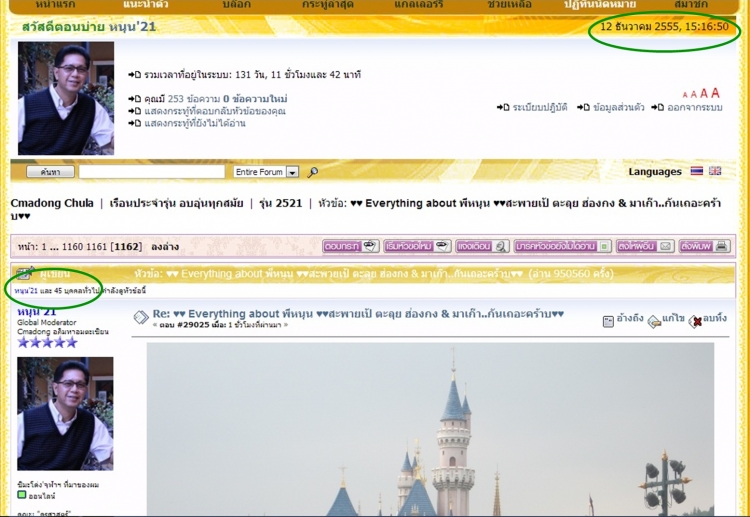The width and height of the screenshot is (750, 517).
Task: Click the top profile avatar photo
Action: (66, 98)
